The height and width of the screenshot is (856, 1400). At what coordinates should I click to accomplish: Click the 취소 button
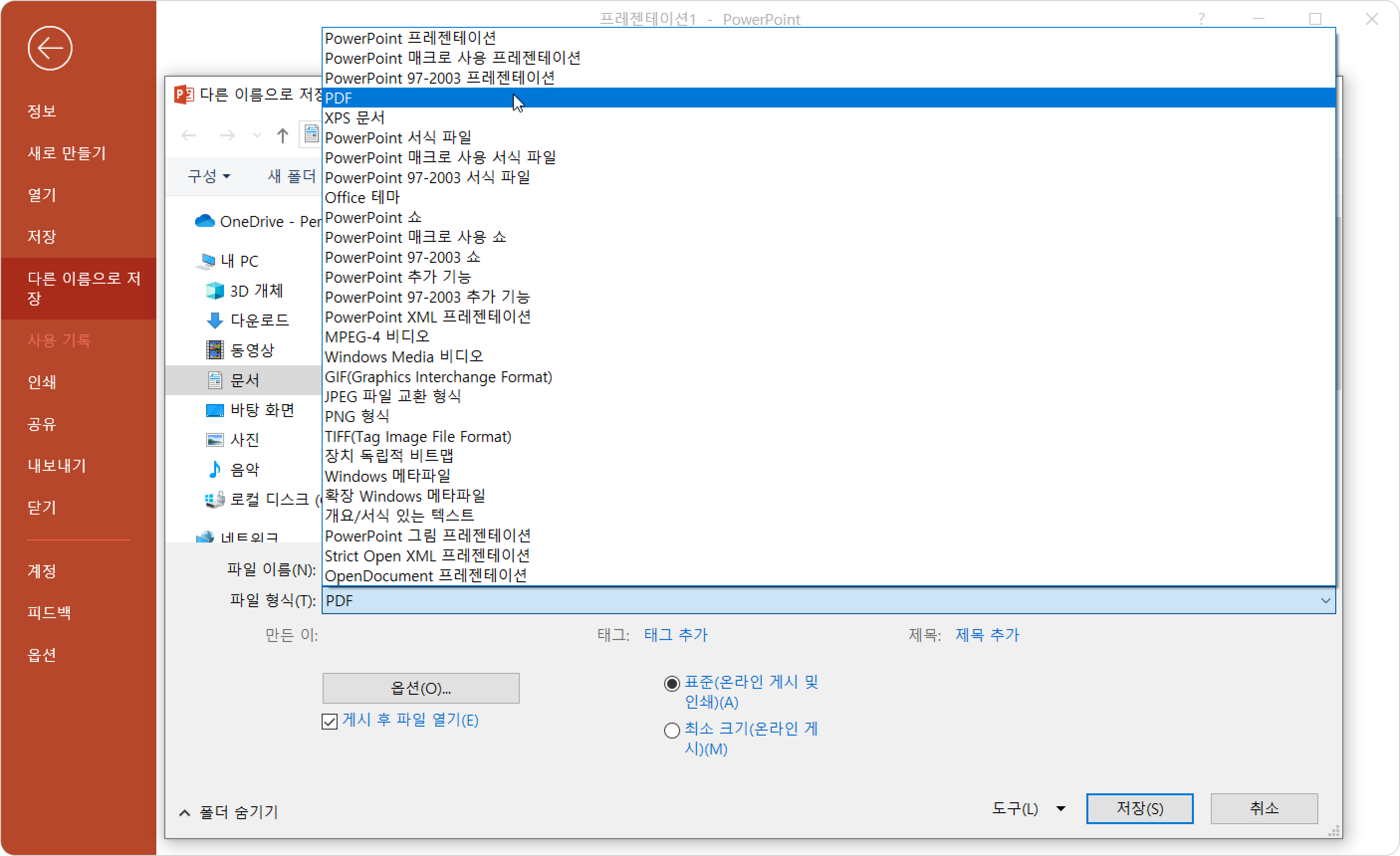[1264, 808]
